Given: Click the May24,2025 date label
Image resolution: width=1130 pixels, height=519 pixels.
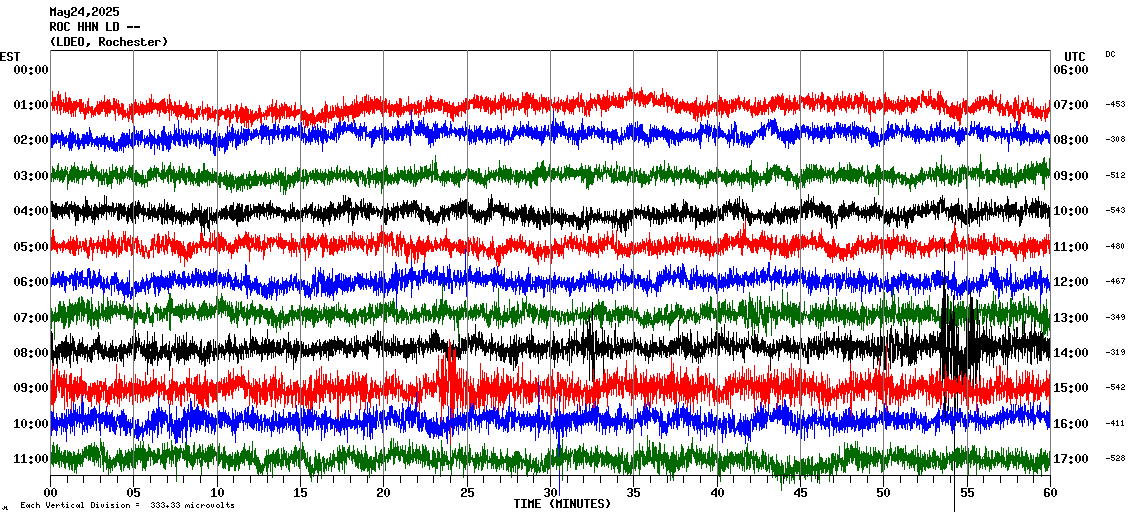Looking at the screenshot, I should tap(84, 12).
